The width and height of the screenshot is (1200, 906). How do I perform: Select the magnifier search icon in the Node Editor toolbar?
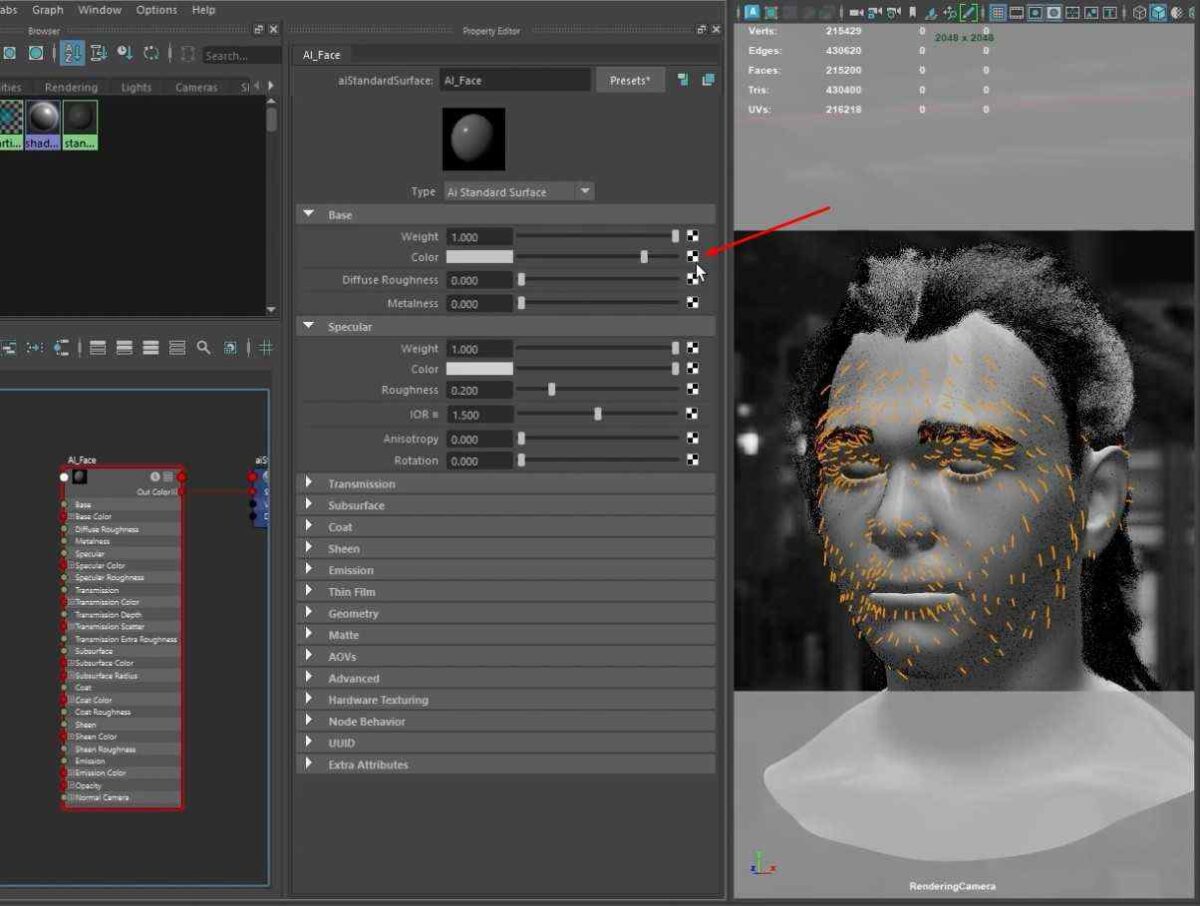[x=203, y=348]
